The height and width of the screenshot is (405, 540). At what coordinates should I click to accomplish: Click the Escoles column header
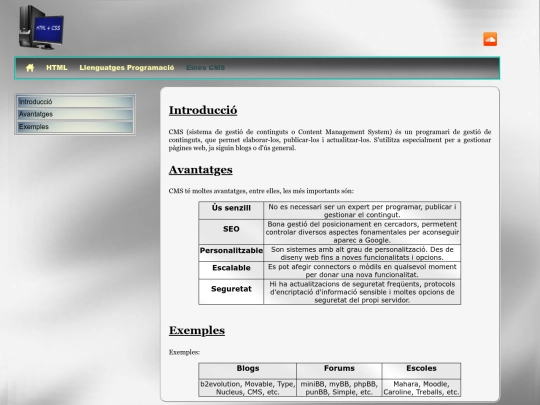tap(421, 371)
